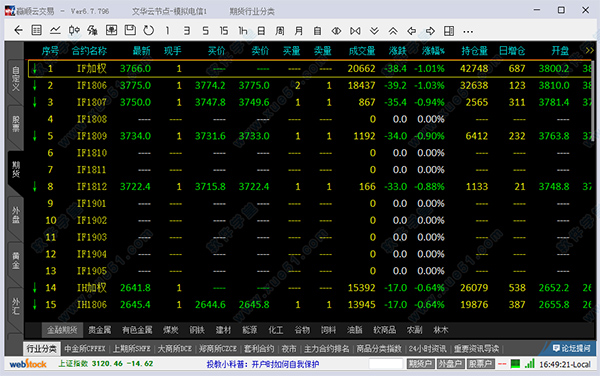Select the 15-minute period
The width and height of the screenshot is (600, 376).
point(224,31)
